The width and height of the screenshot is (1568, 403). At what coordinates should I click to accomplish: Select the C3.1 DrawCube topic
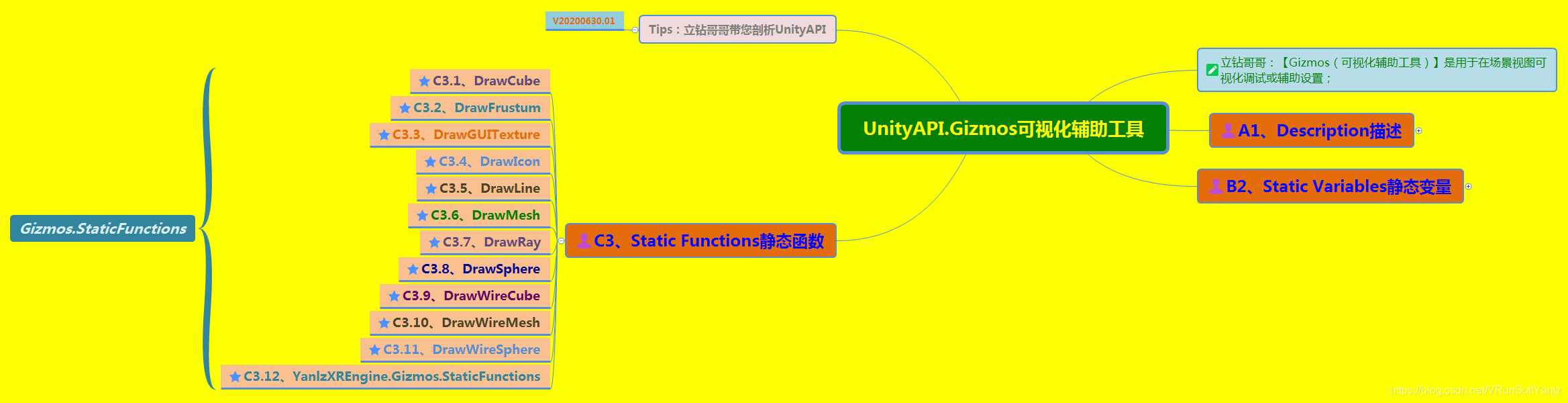pyautogui.click(x=480, y=81)
